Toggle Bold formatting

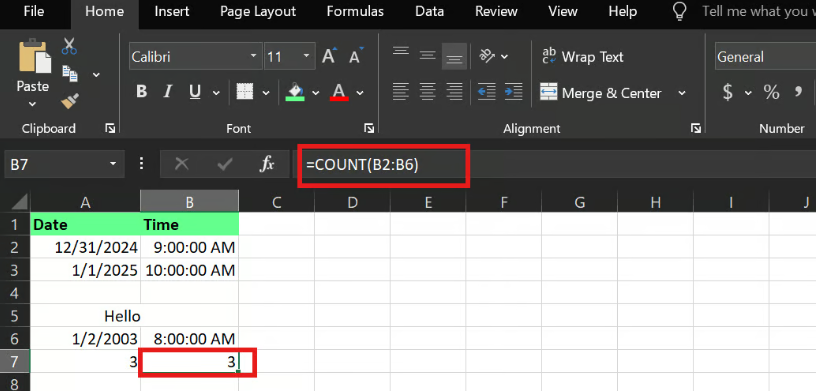(x=141, y=92)
